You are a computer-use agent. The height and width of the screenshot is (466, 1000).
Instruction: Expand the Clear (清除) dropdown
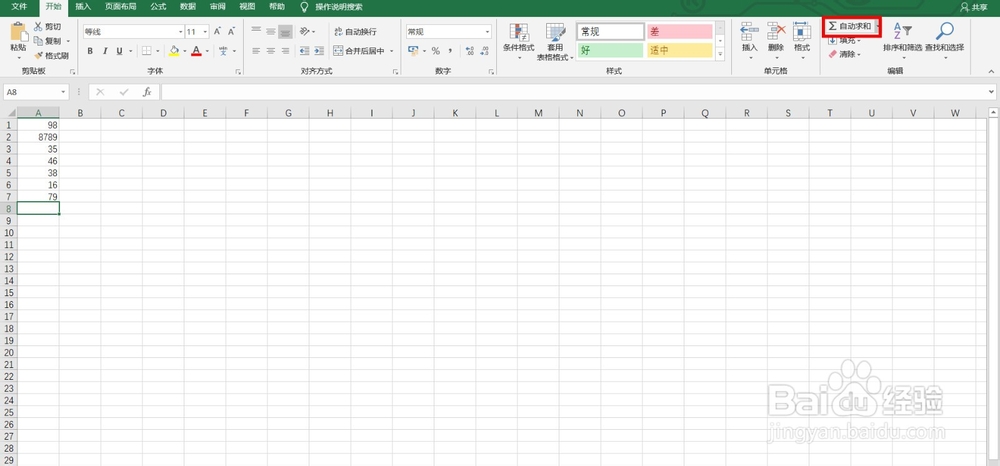point(858,55)
